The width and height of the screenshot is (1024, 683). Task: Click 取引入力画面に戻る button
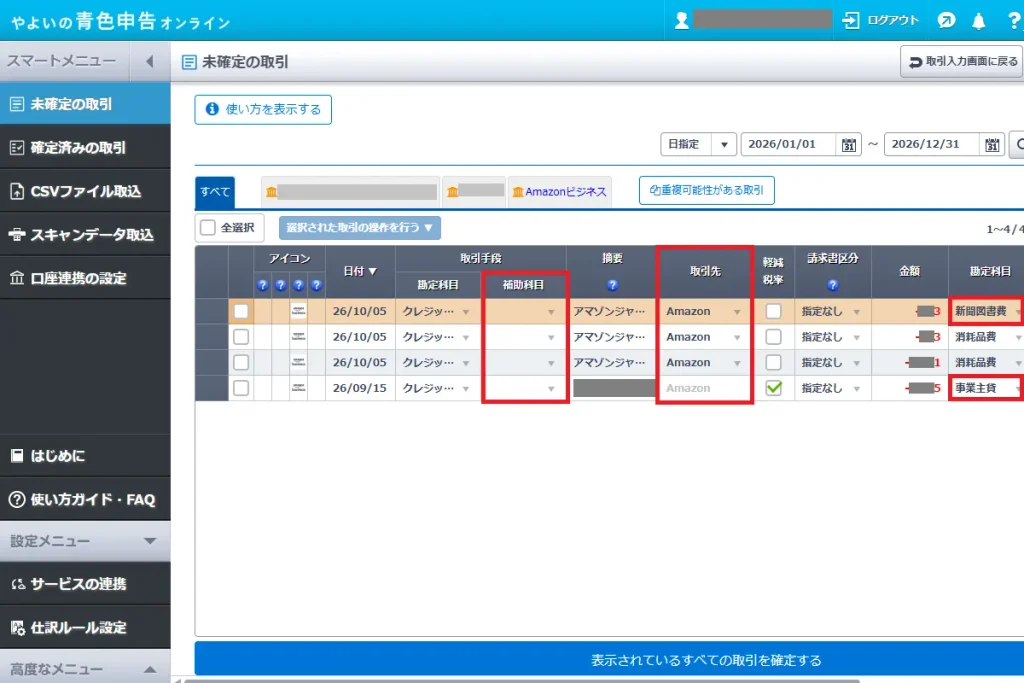(x=962, y=61)
